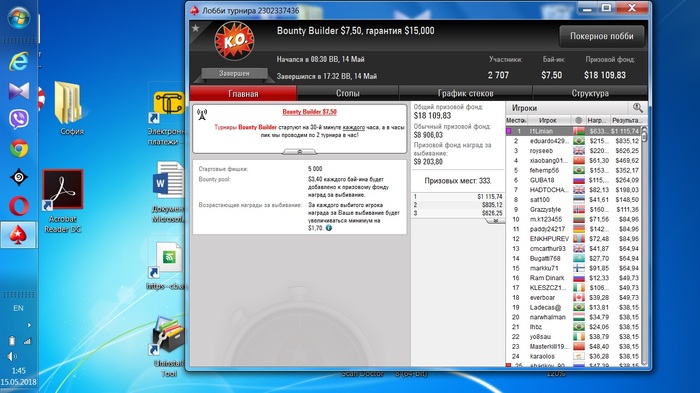The height and width of the screenshot is (393, 700).
Task: Open the black diamond spiral taskbar app
Action: pos(19,177)
